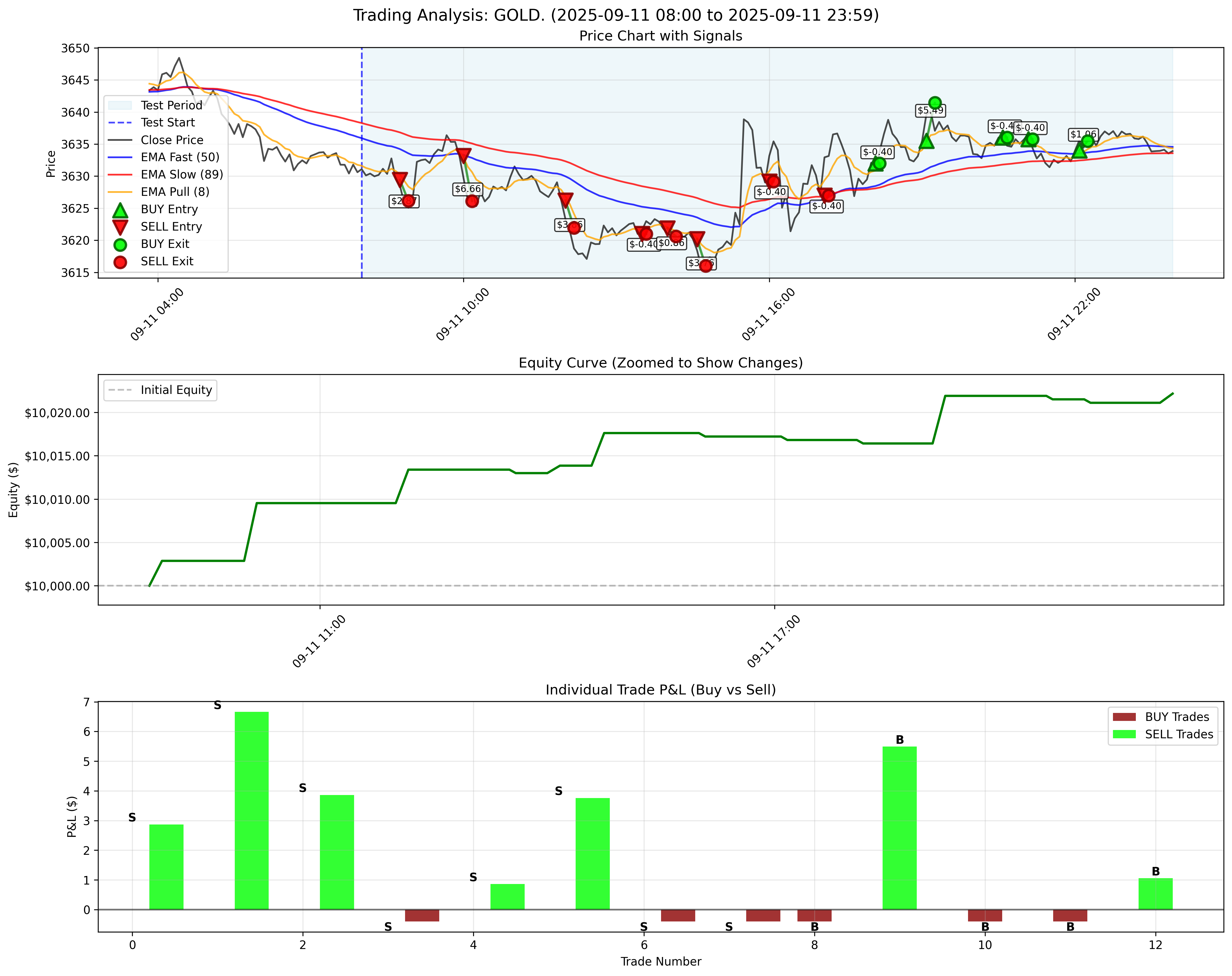
Task: Click the green BUY Exit circle icon in legend
Action: pos(121,244)
